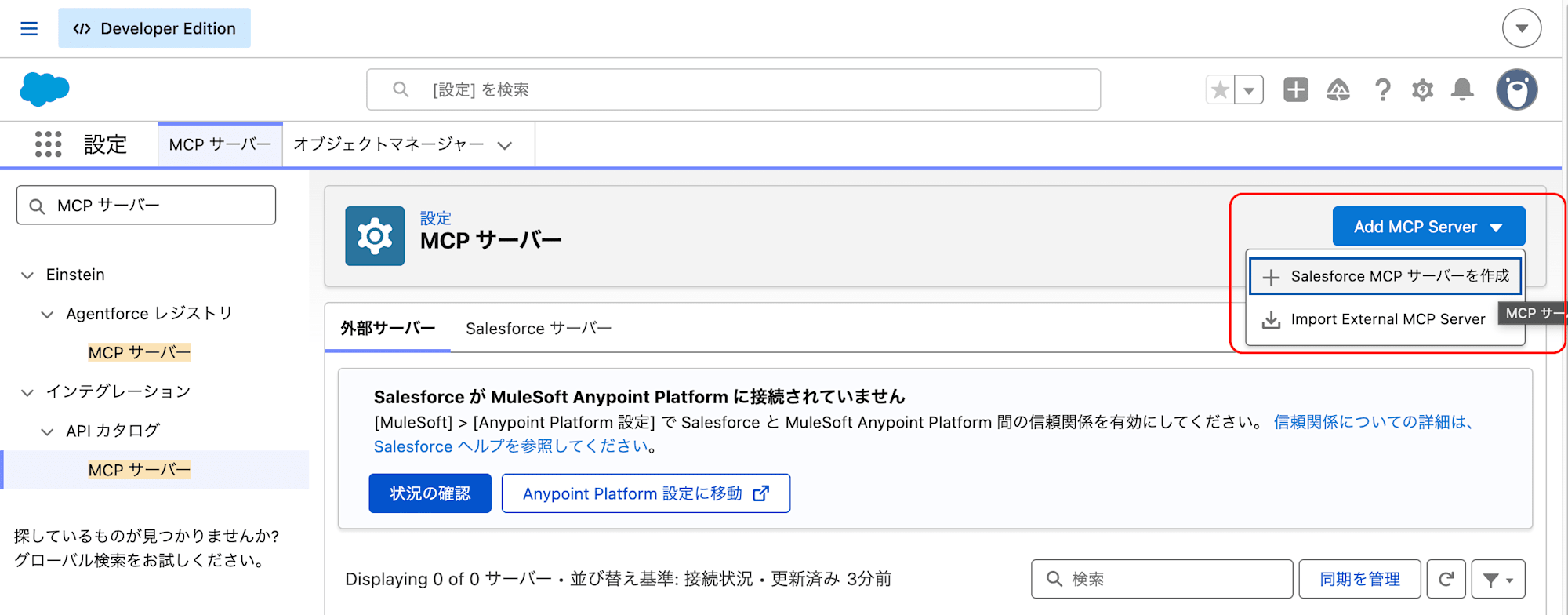Screen dimensions: 1568x615
Task: Collapse the Agentforce レジストリ node
Action: 47,315
